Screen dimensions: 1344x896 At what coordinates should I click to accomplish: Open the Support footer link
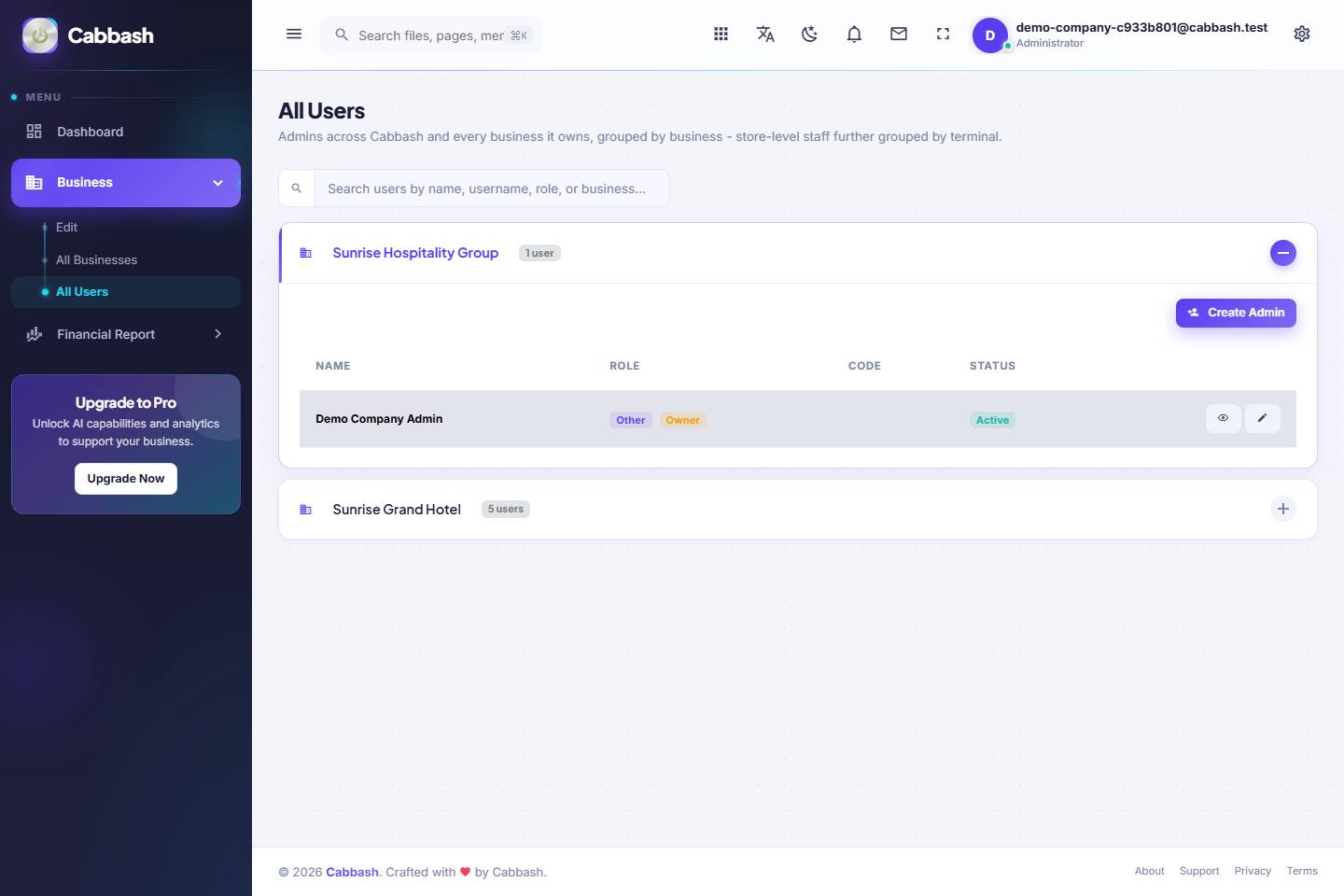[x=1198, y=871]
